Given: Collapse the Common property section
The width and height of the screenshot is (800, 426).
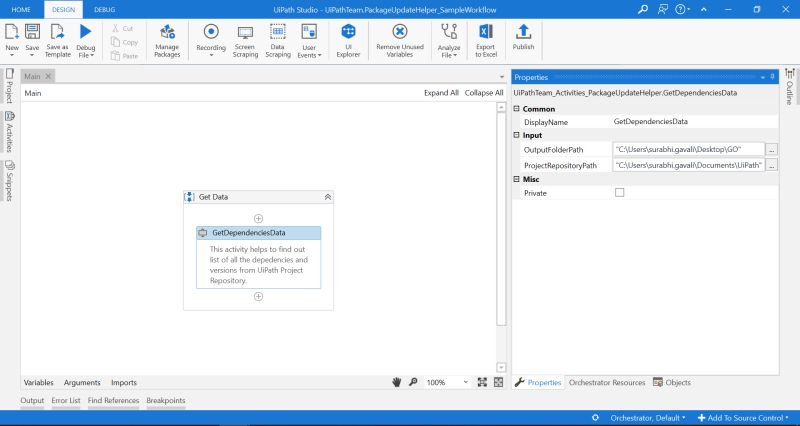Looking at the screenshot, I should [x=516, y=109].
